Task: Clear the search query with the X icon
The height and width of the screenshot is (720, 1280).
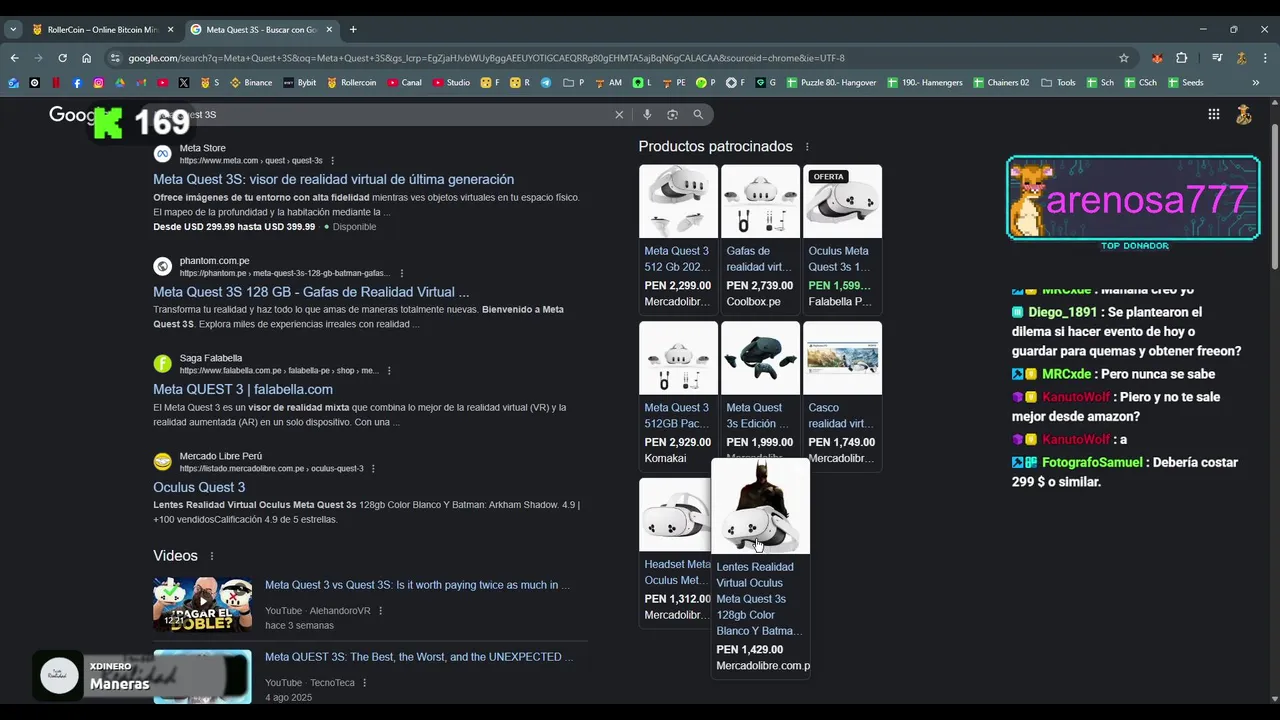Action: click(619, 115)
